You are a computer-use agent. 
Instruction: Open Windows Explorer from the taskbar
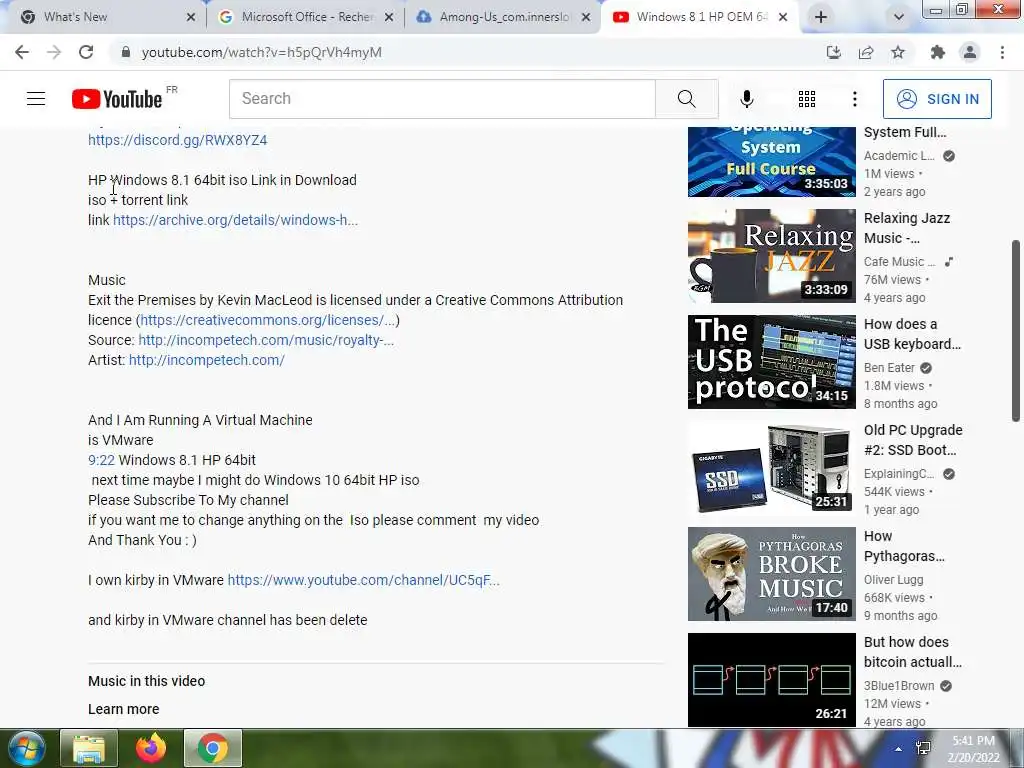pyautogui.click(x=89, y=748)
